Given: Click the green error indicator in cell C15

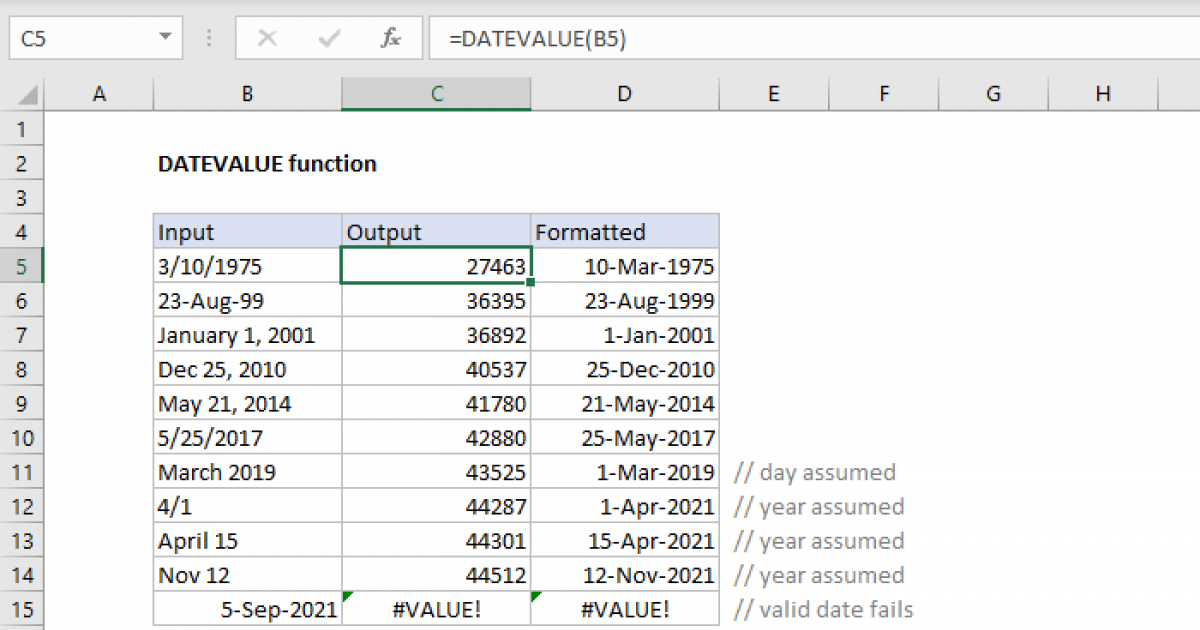Looking at the screenshot, I should [x=347, y=596].
